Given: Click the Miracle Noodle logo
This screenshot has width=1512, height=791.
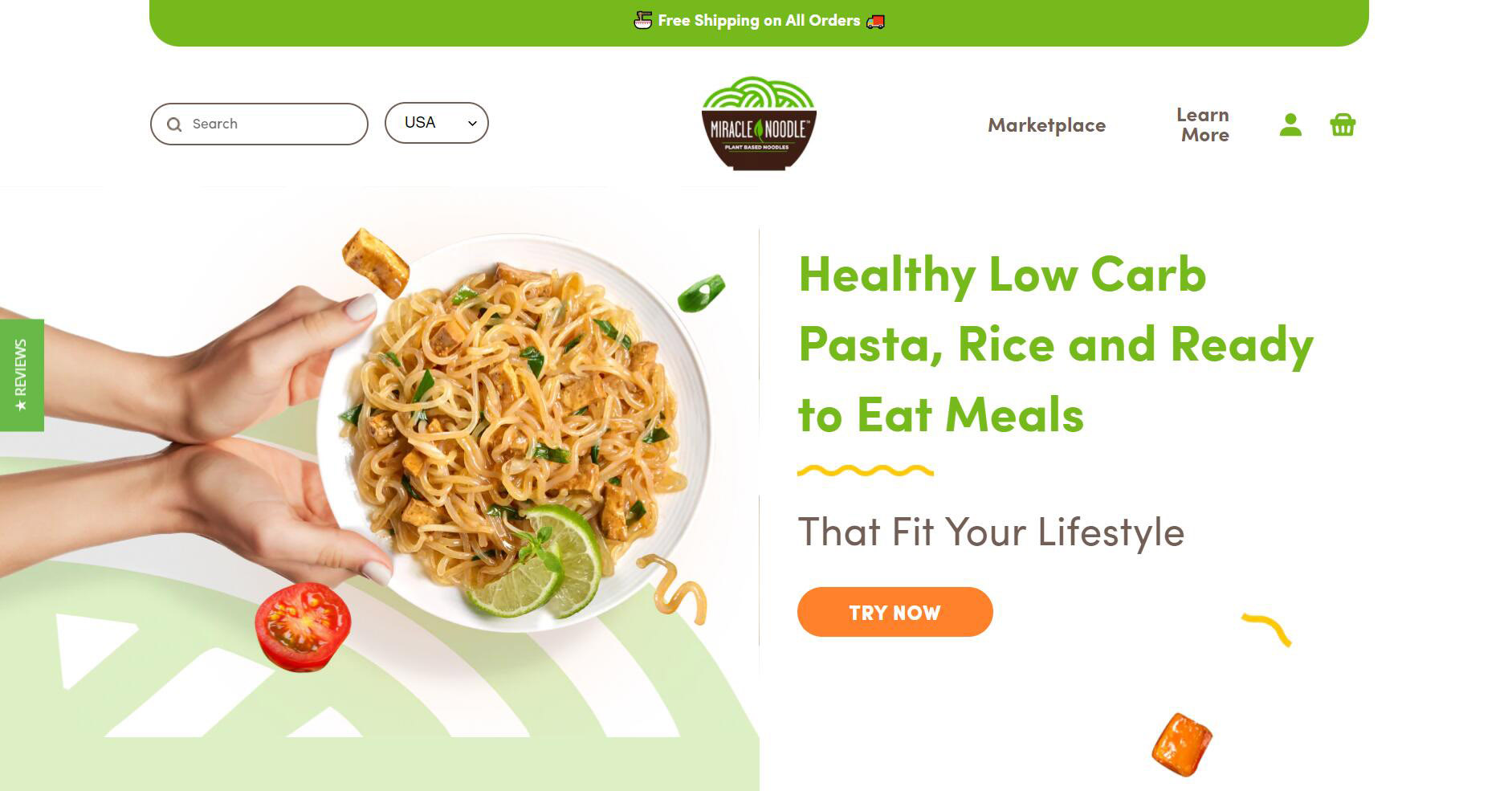Looking at the screenshot, I should point(759,123).
